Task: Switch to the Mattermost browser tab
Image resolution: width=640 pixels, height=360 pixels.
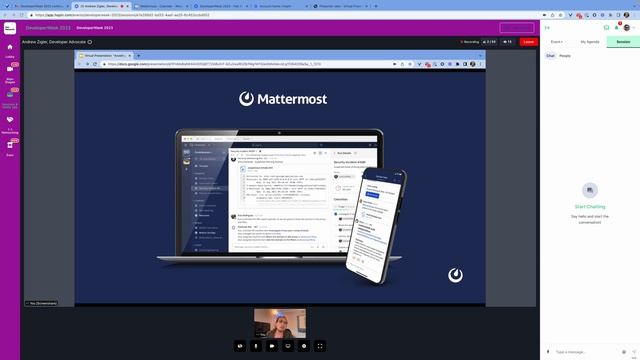Action: (161, 6)
